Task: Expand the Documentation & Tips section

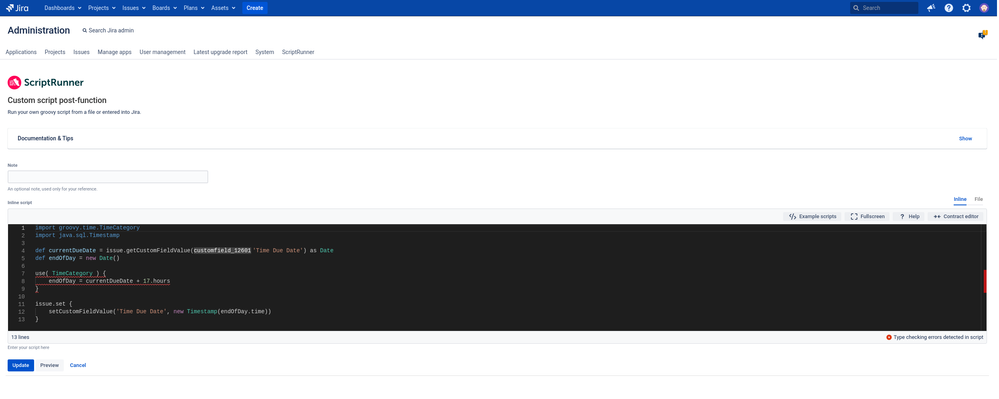Action: (497, 138)
